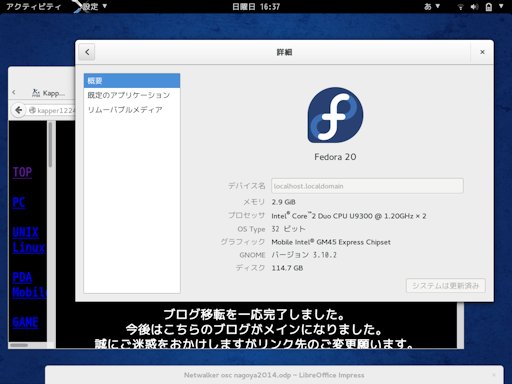Select the 概要 overview entry
The image size is (512, 384).
click(x=132, y=81)
